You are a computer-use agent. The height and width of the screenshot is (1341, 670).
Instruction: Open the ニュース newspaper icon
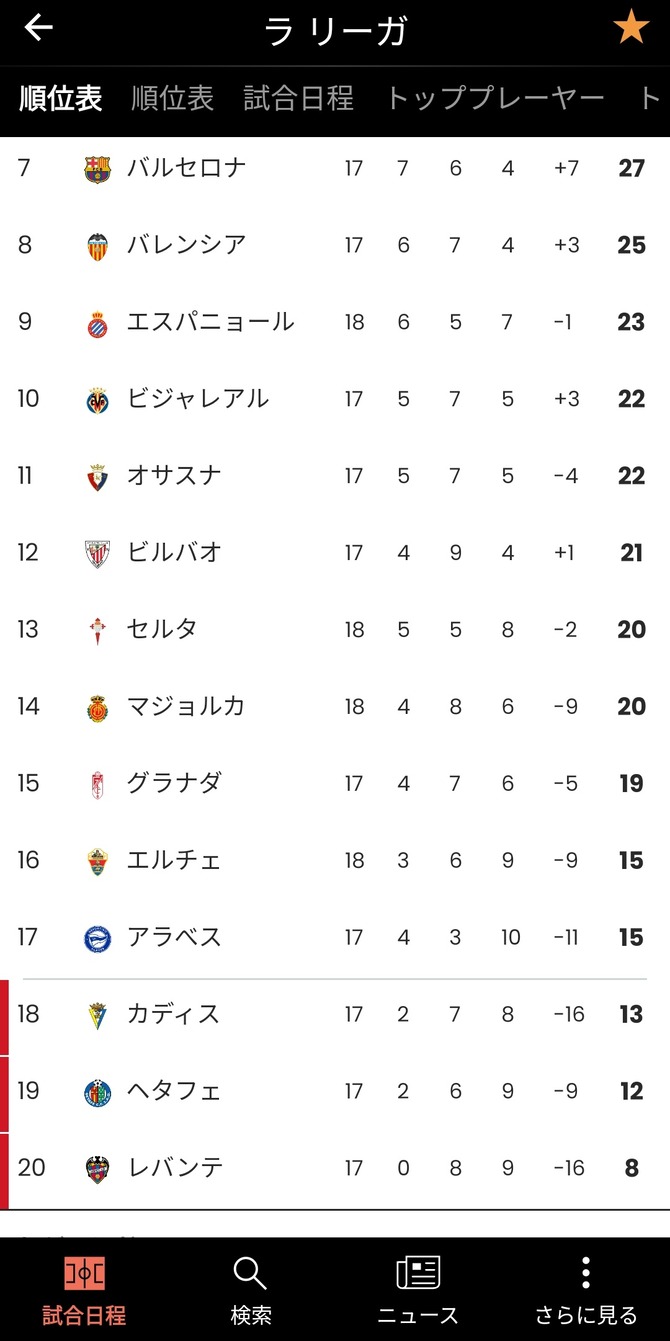pyautogui.click(x=418, y=1273)
